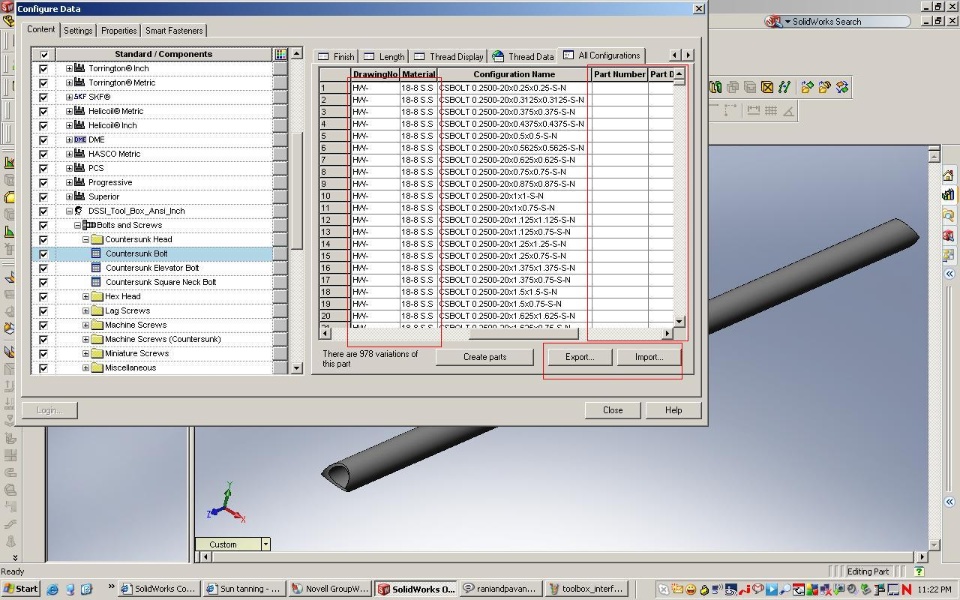Click the Help button in Configure Data
Viewport: 960px width, 600px height.
(x=673, y=410)
